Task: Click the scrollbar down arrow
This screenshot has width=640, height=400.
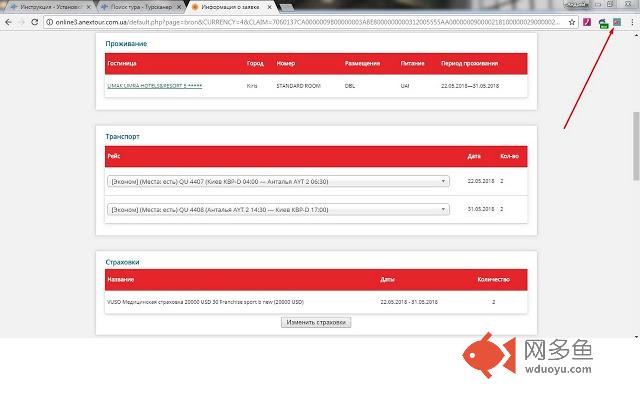Action: pyautogui.click(x=636, y=337)
